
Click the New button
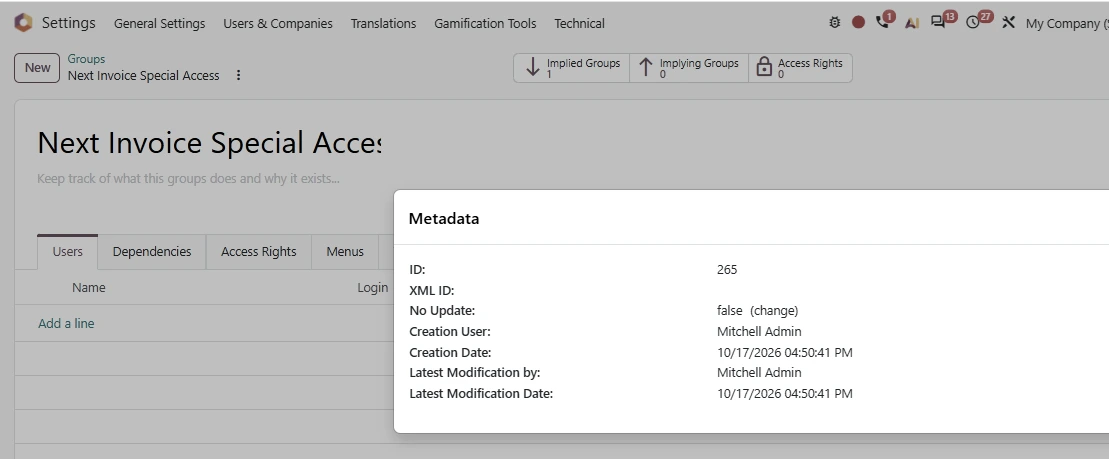[x=37, y=68]
